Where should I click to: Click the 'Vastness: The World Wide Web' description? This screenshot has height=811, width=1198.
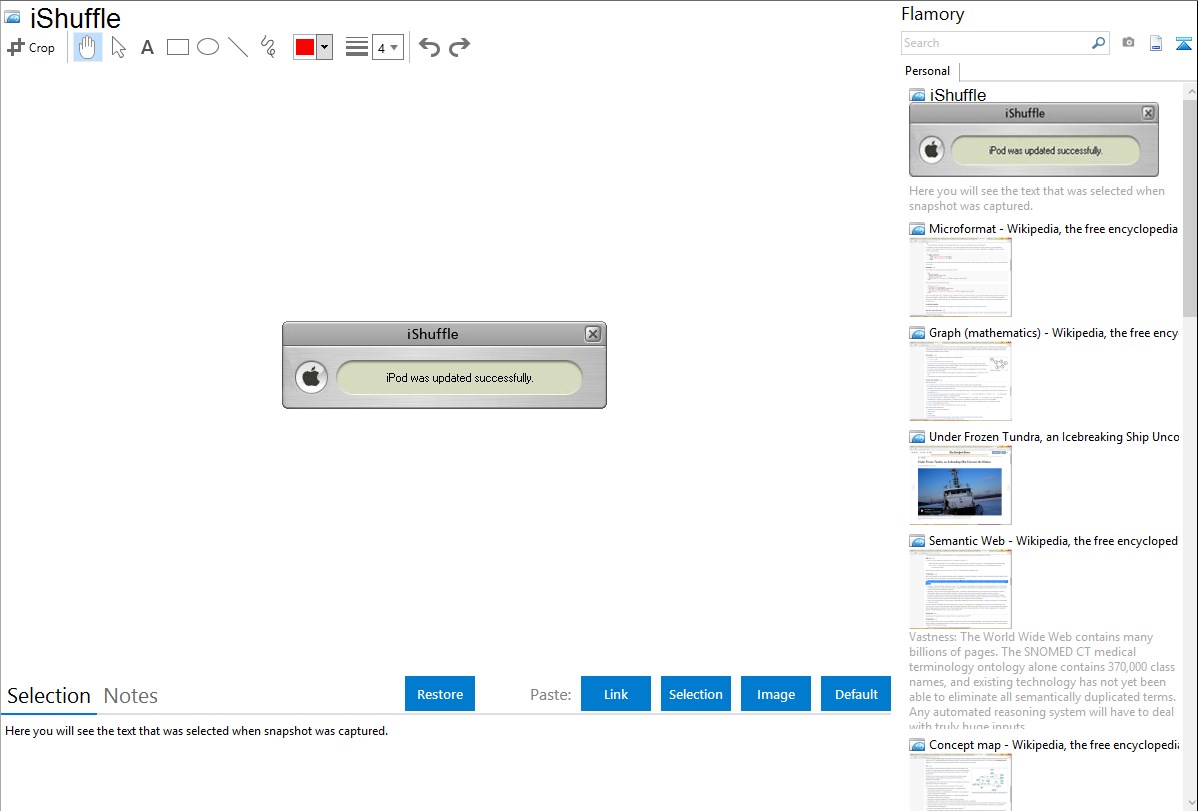click(x=1042, y=681)
